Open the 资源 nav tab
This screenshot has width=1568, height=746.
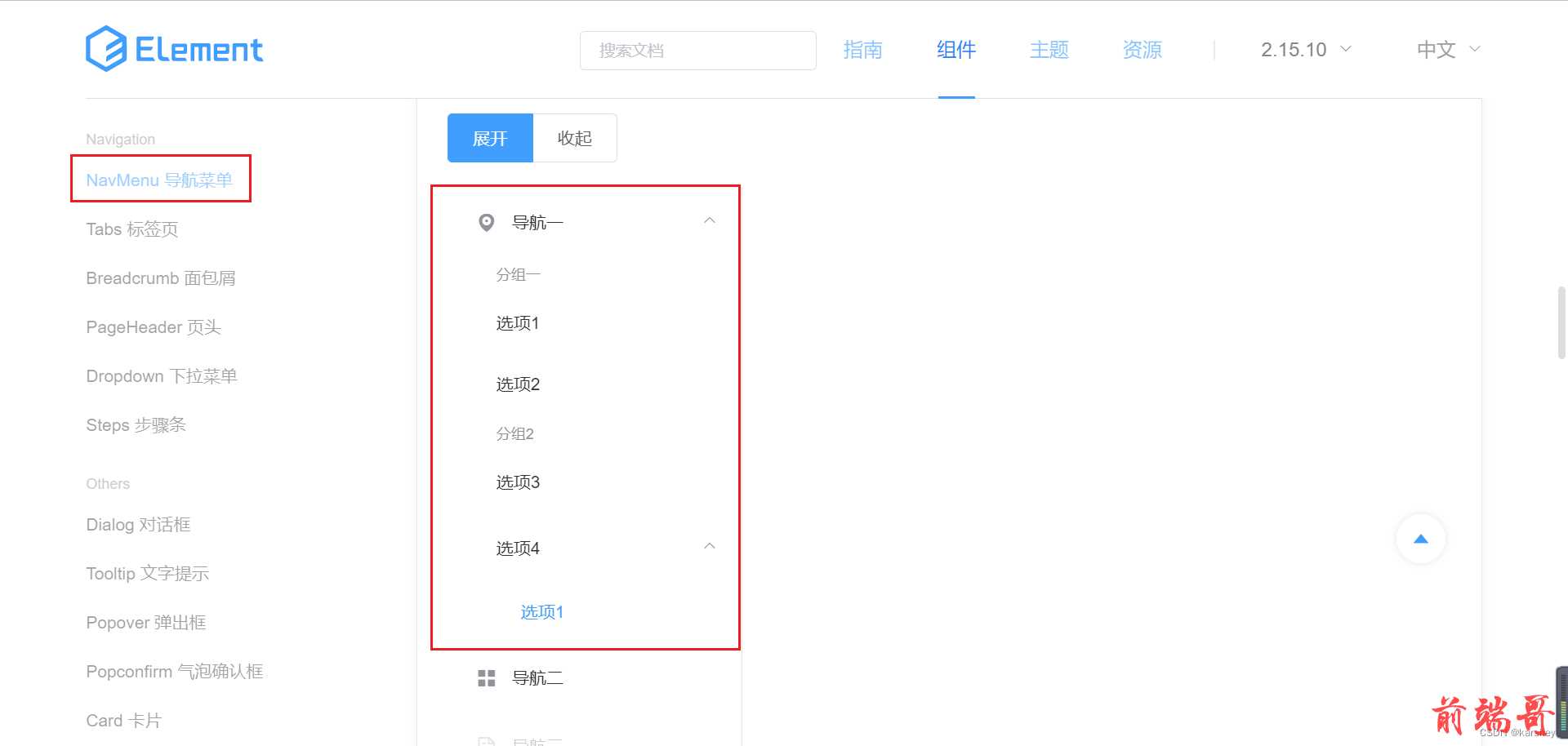1143,50
